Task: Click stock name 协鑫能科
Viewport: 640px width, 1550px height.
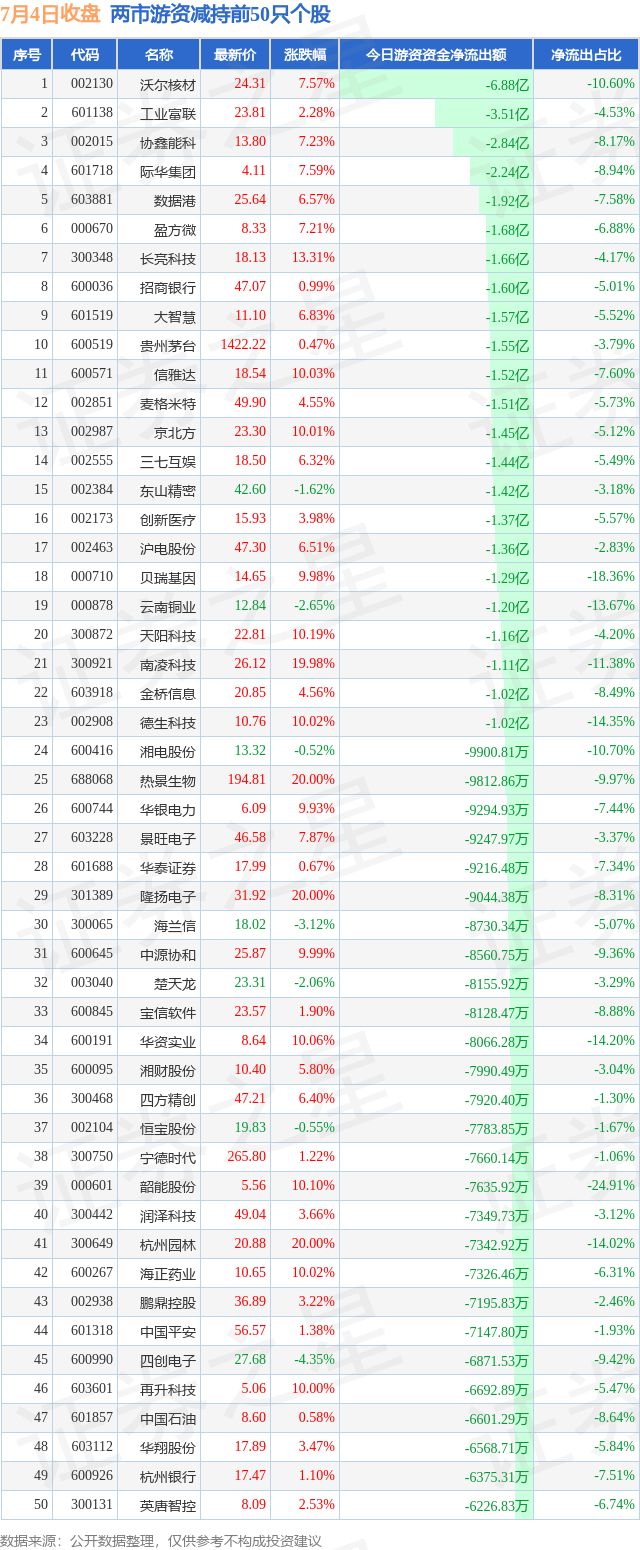Action: [168, 142]
